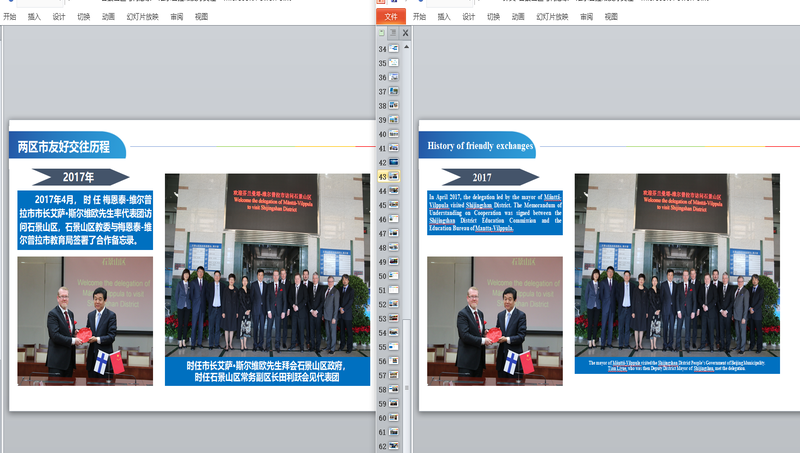
Task: Click the thumbnail pane scroll-up arrow
Action: 407,47
